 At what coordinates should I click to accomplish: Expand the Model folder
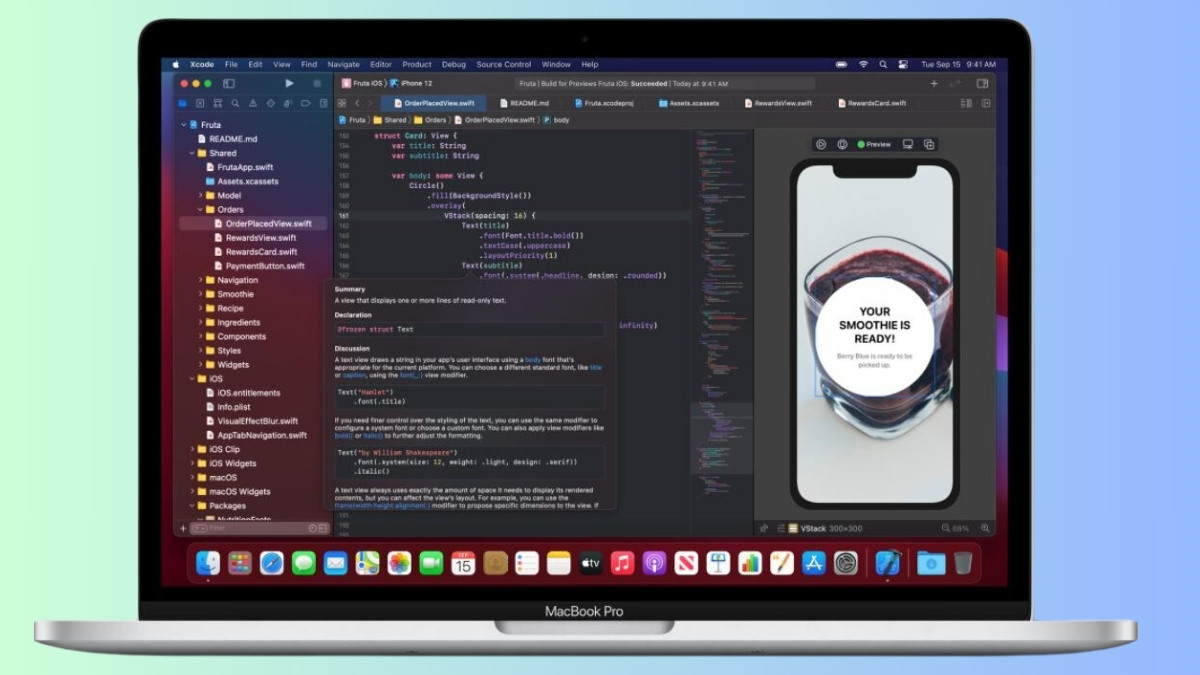[200, 196]
